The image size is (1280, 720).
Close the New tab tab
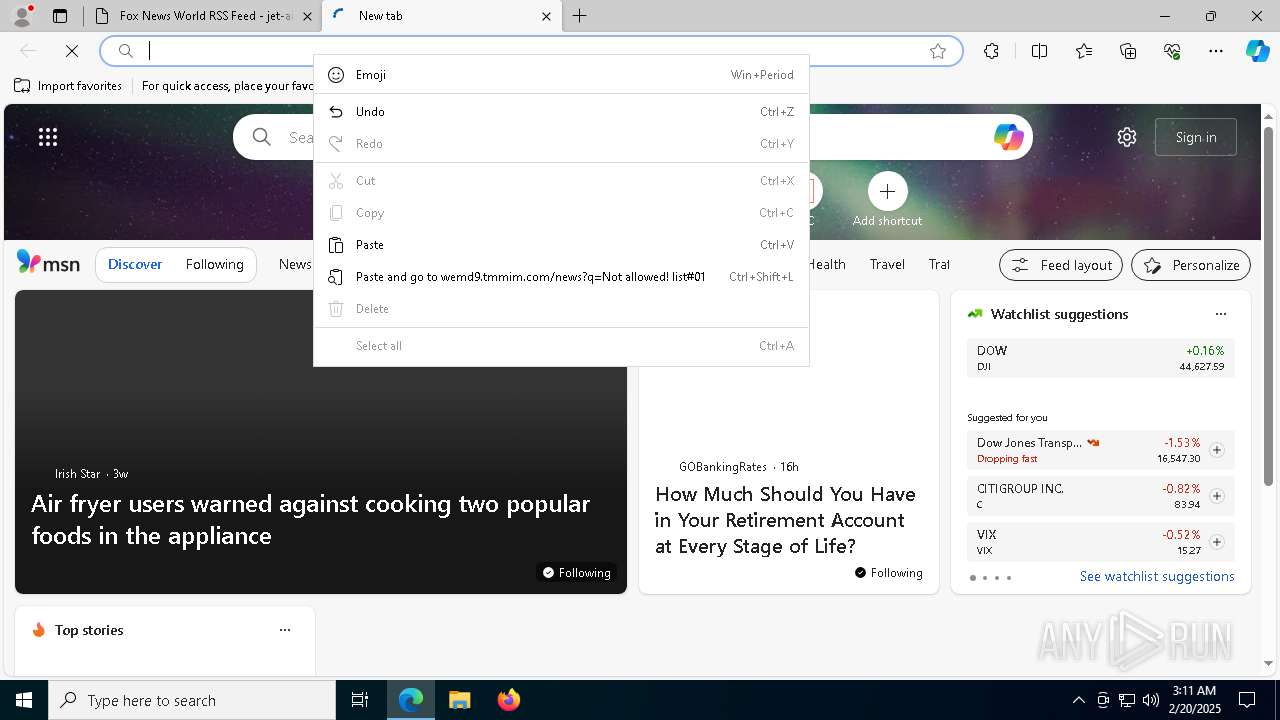(x=546, y=16)
